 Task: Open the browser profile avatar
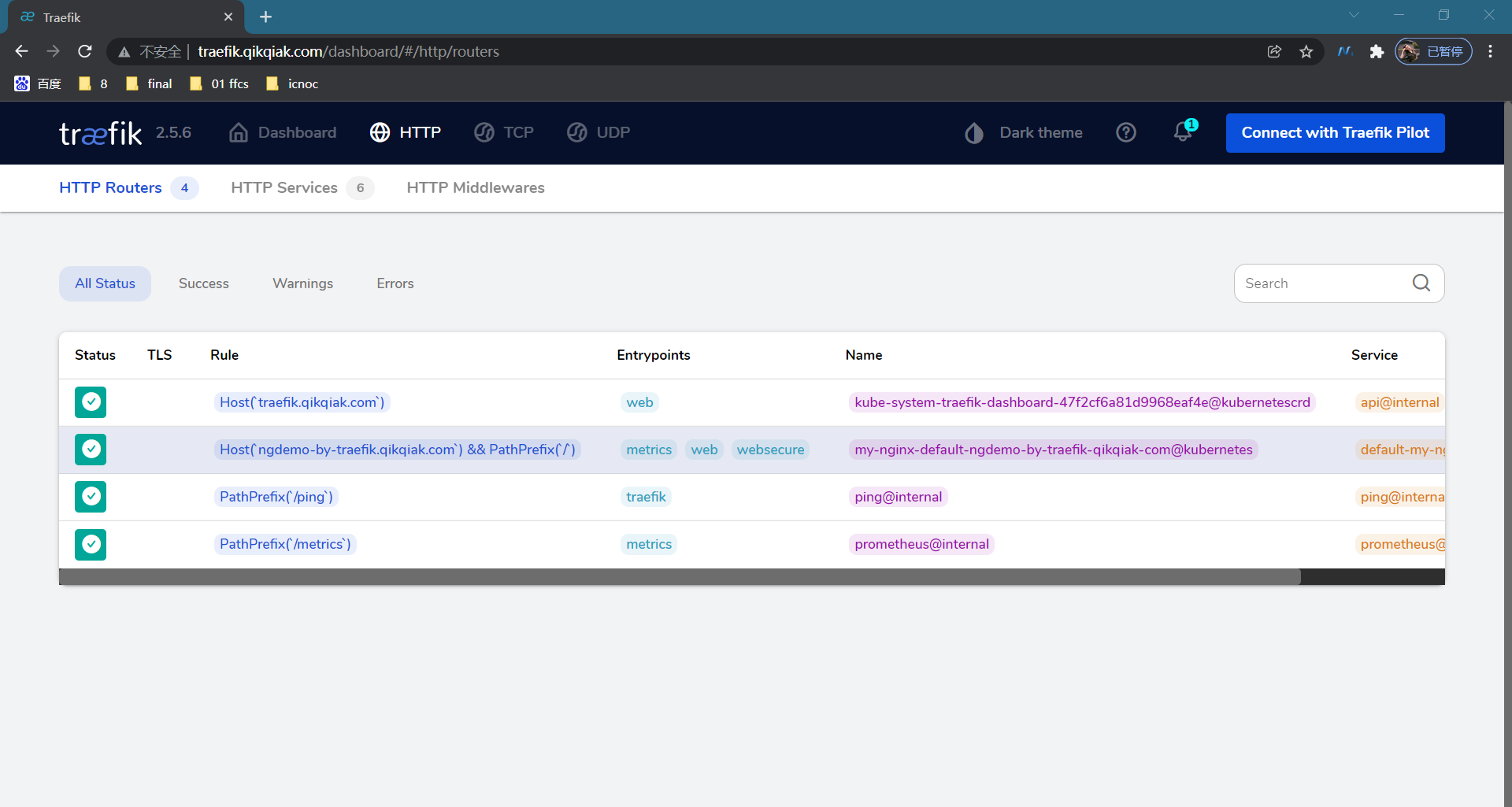1433,51
